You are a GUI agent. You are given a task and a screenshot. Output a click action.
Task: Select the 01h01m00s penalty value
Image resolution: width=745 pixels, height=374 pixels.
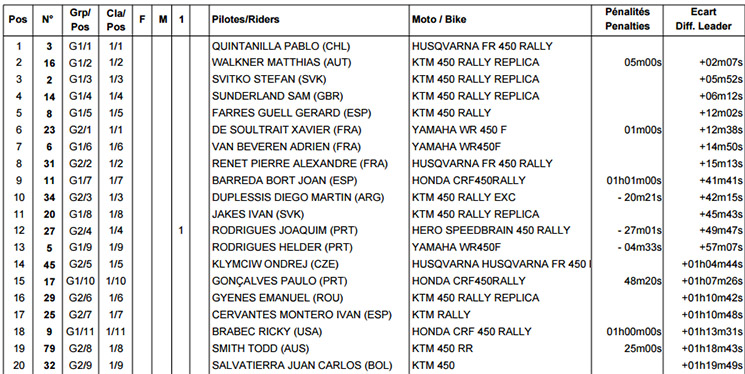coord(632,181)
